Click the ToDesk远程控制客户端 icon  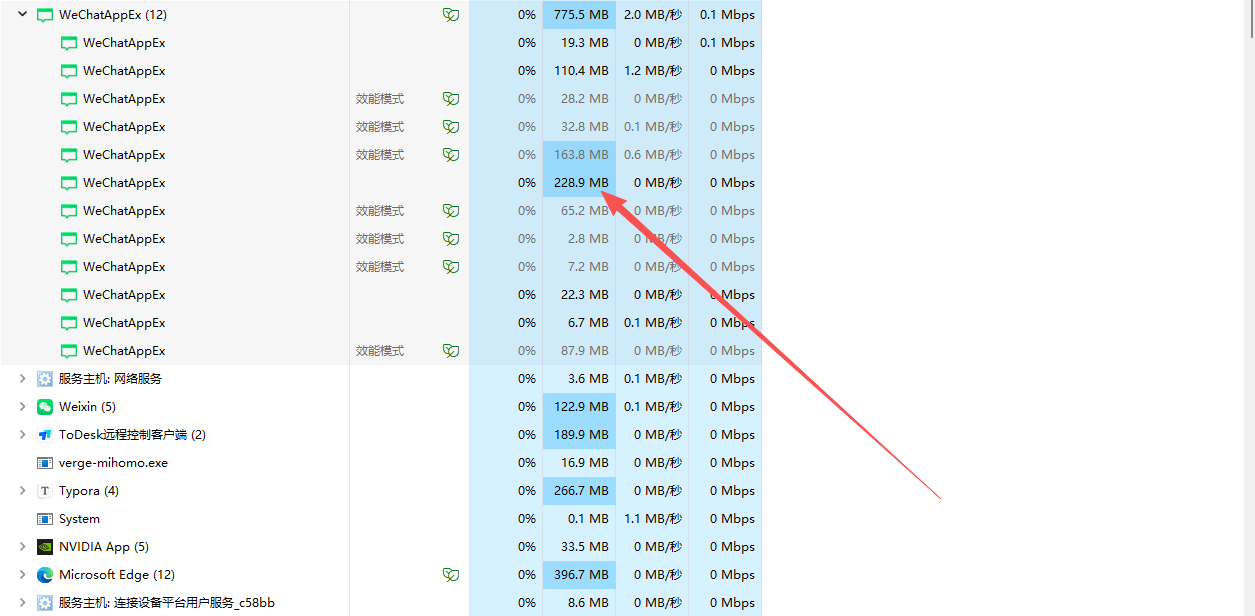point(45,435)
